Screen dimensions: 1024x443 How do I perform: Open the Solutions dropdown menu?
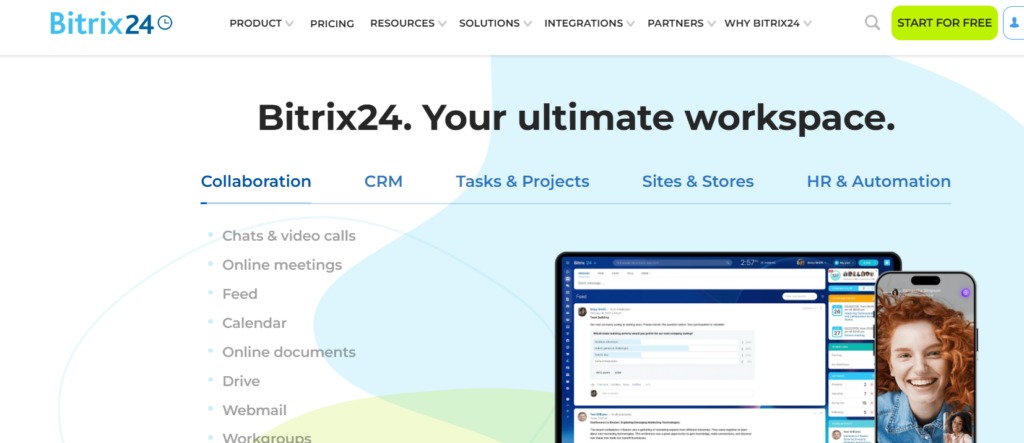tap(495, 23)
